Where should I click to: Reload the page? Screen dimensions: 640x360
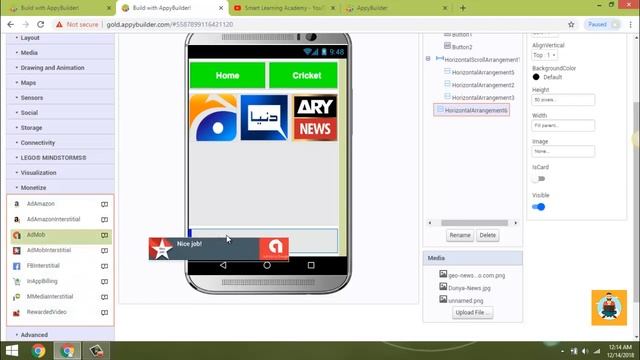pos(40,24)
